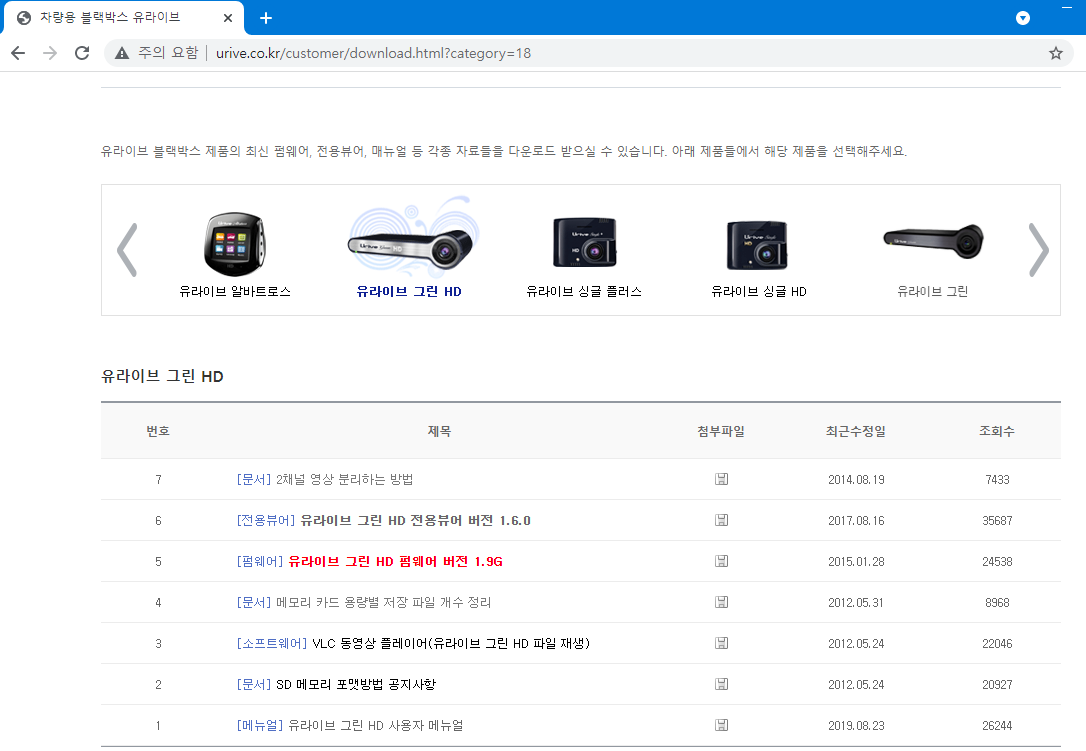Click the date 2019.08.23

tap(856, 725)
